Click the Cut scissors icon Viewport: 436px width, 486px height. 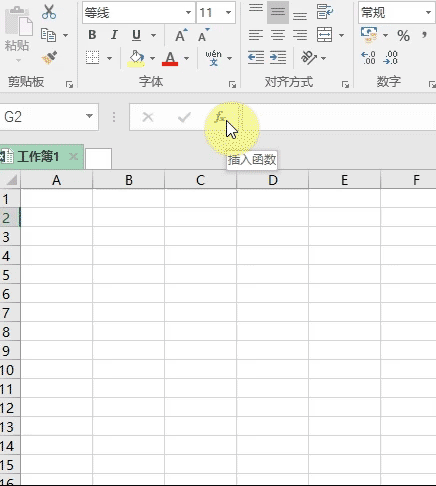49,12
